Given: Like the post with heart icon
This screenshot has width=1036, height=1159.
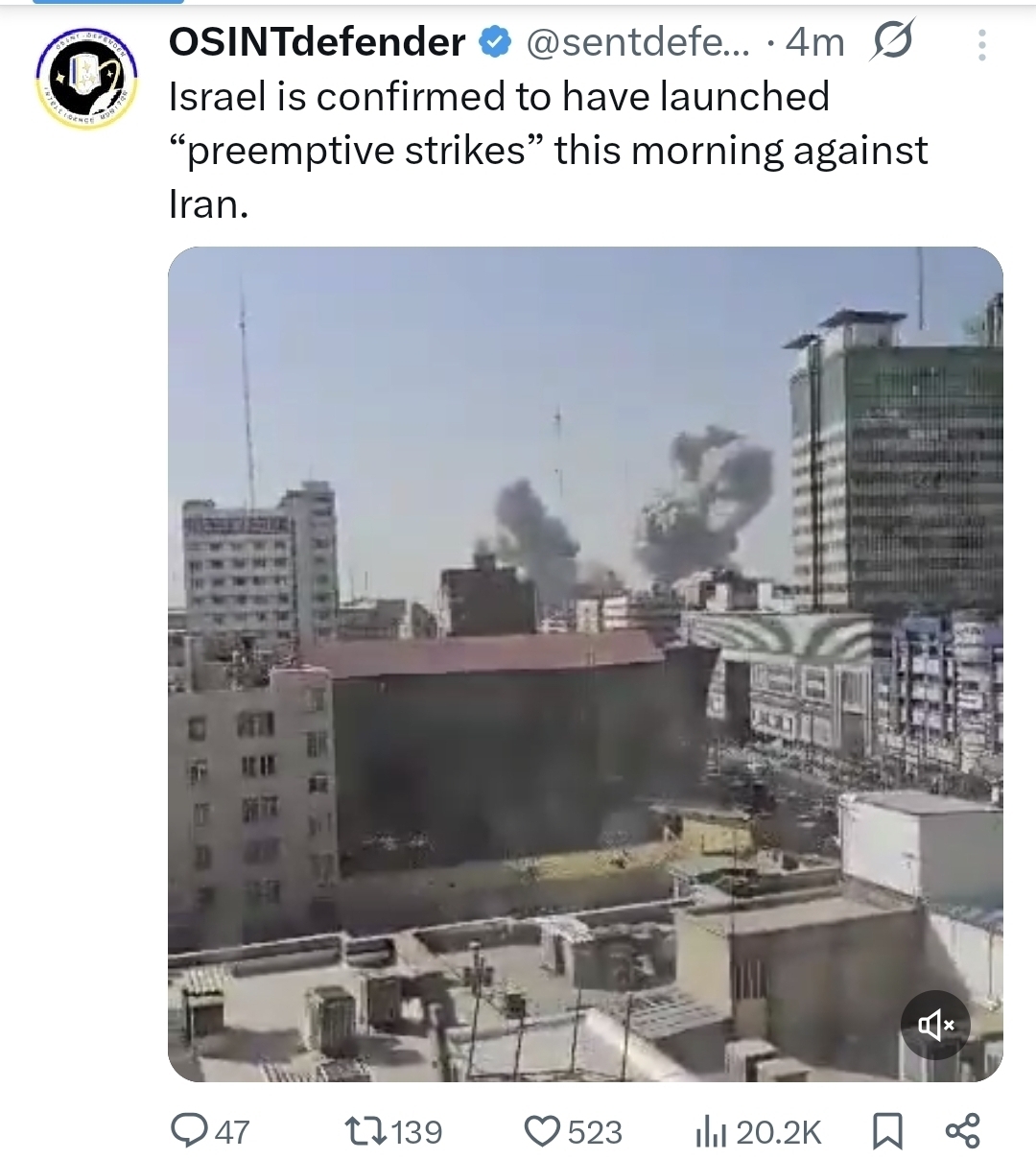Looking at the screenshot, I should [542, 1131].
